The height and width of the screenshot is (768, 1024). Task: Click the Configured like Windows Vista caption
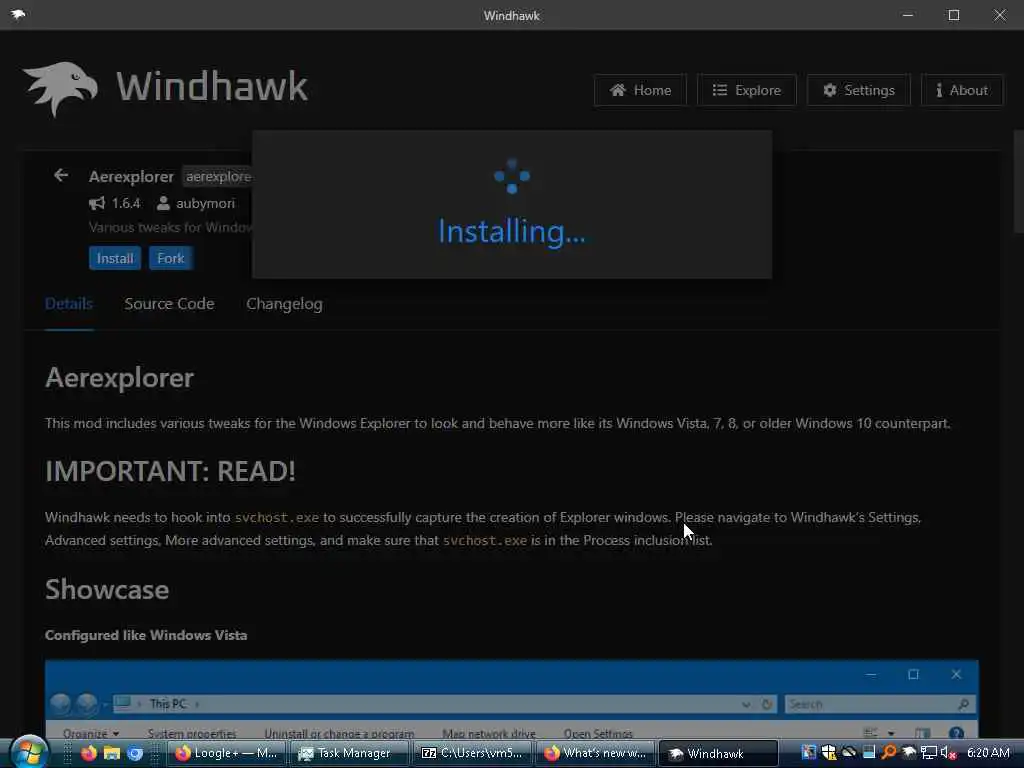click(146, 635)
